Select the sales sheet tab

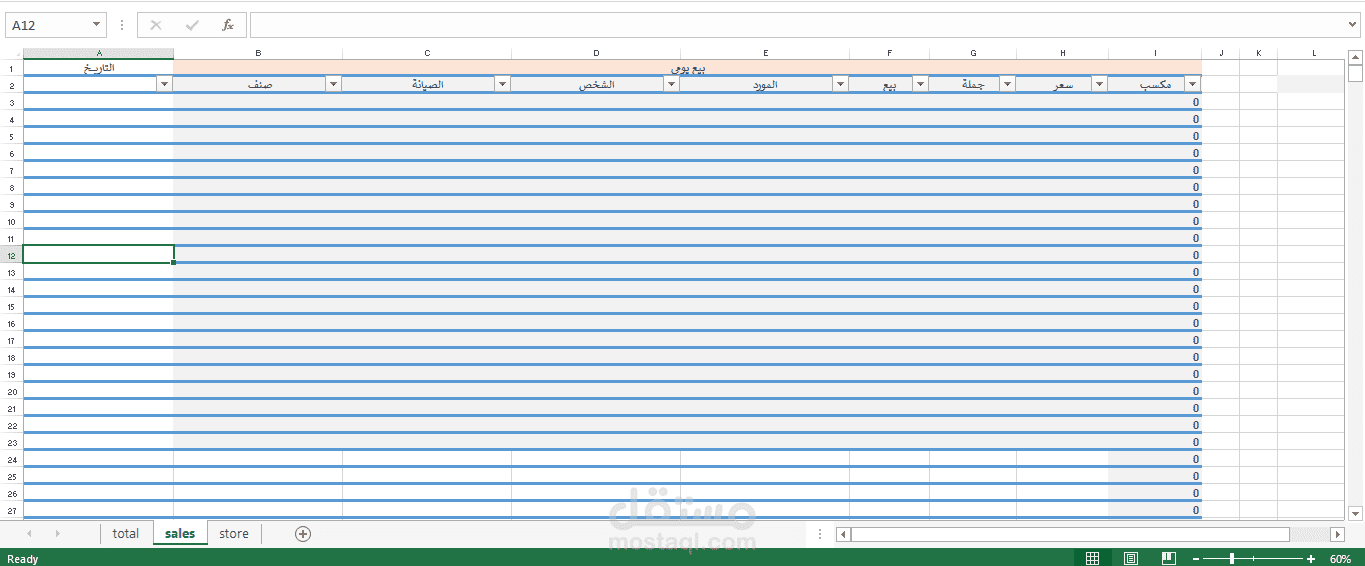180,534
